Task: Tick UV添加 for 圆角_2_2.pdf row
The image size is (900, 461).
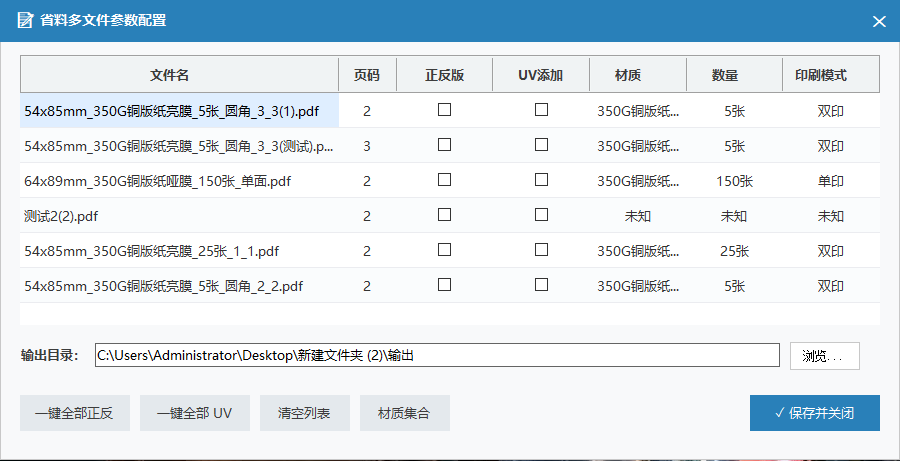Action: pyautogui.click(x=541, y=285)
